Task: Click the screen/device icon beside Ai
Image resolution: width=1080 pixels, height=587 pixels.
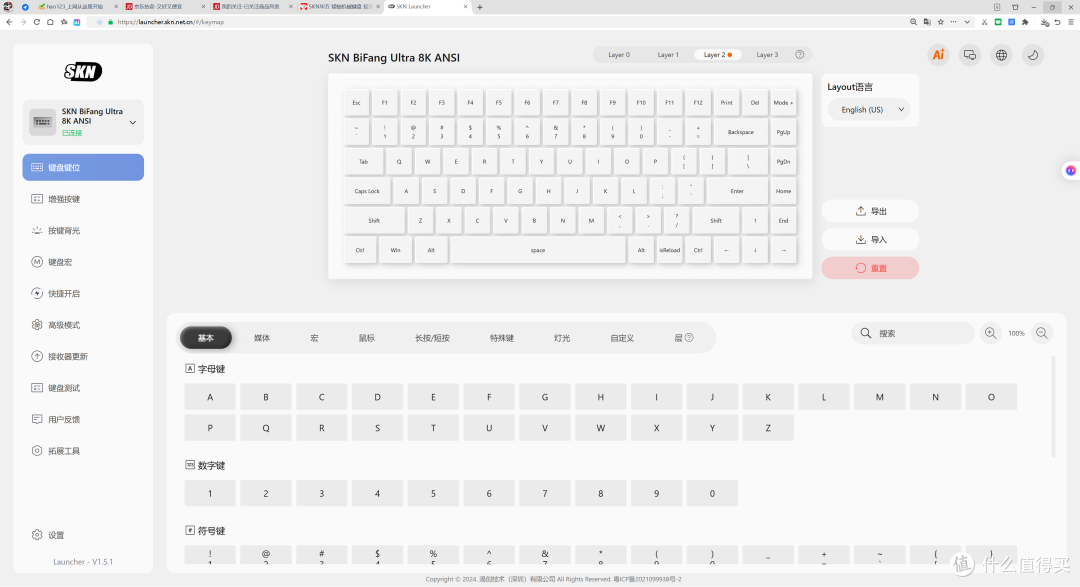Action: (970, 55)
